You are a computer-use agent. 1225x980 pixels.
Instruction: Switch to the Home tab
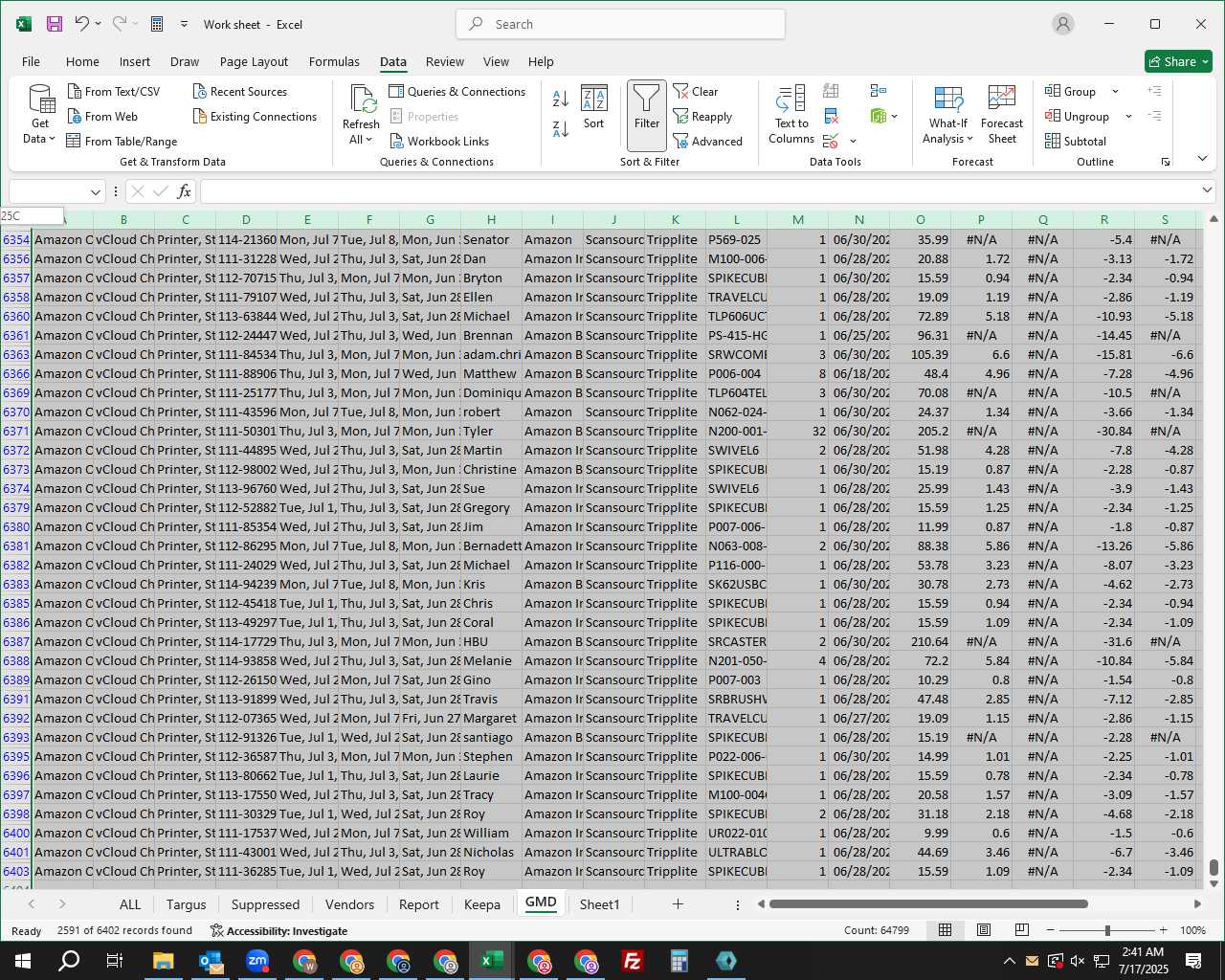tap(82, 61)
